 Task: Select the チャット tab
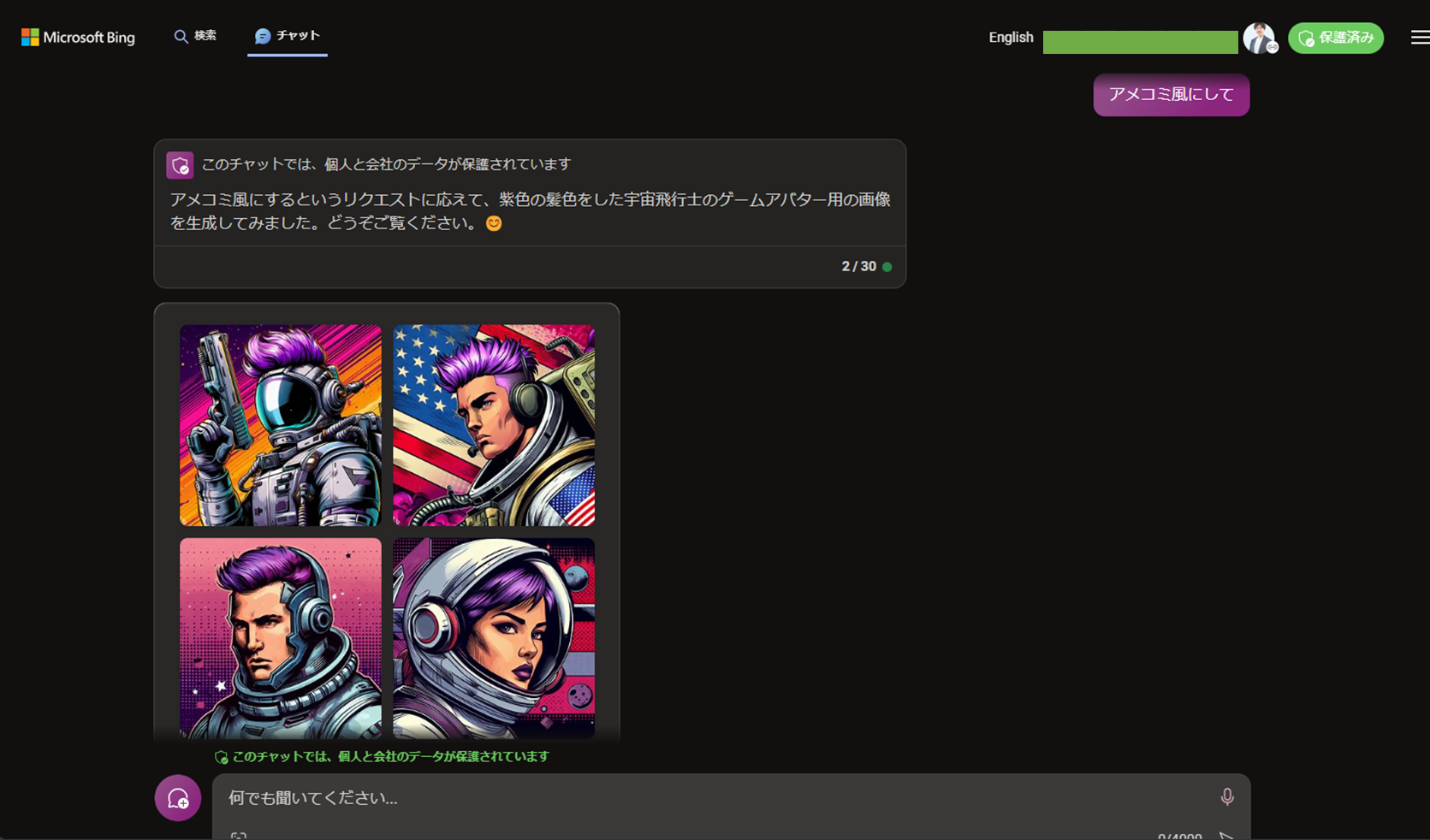point(288,36)
